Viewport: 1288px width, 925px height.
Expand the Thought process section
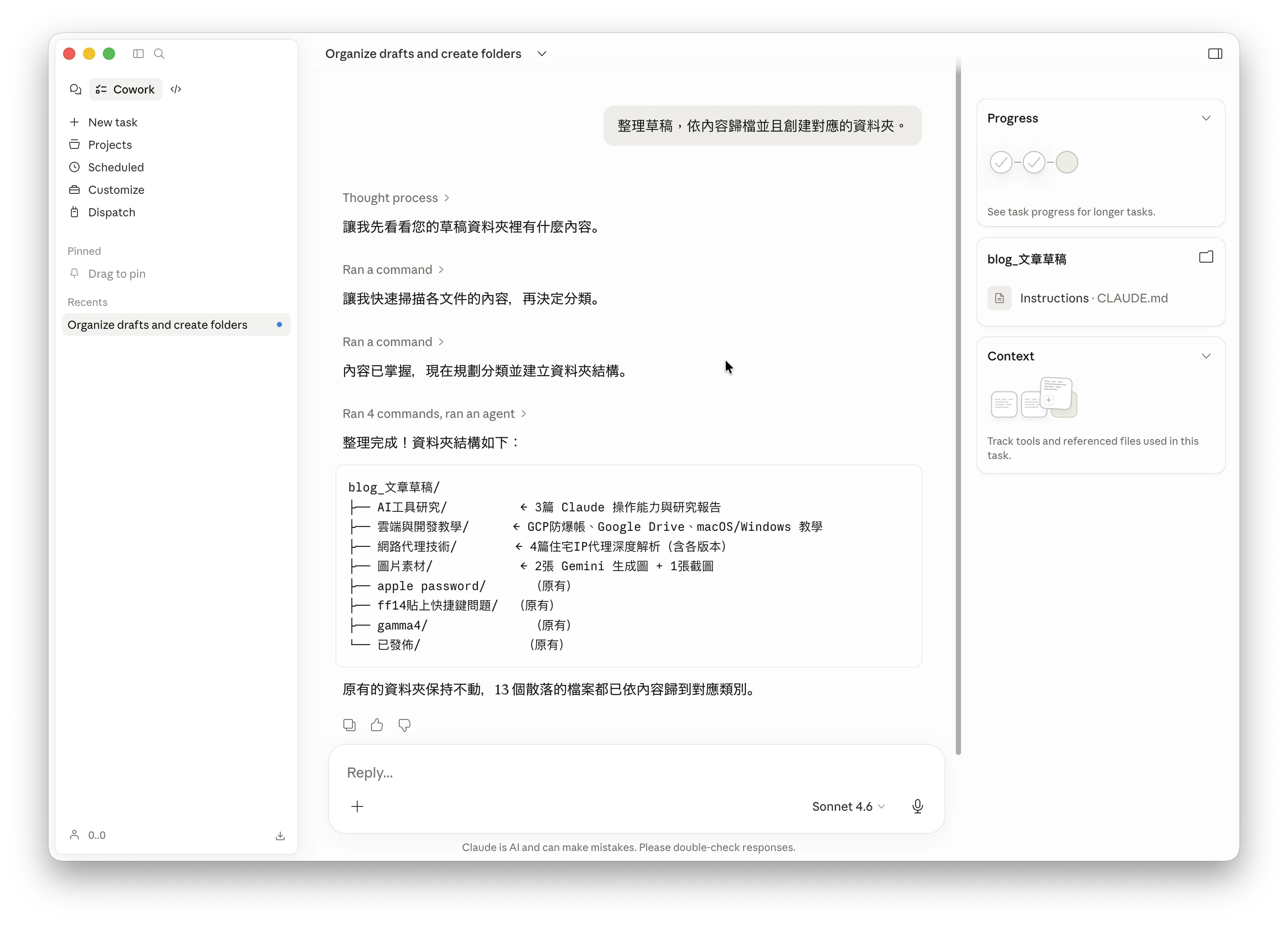pyautogui.click(x=396, y=198)
